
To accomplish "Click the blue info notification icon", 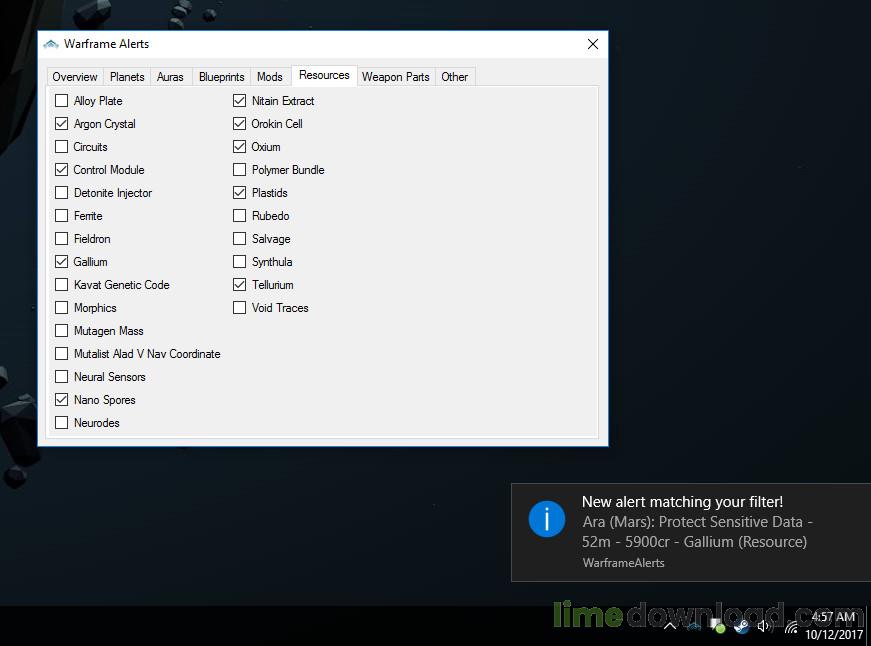I will click(x=547, y=519).
